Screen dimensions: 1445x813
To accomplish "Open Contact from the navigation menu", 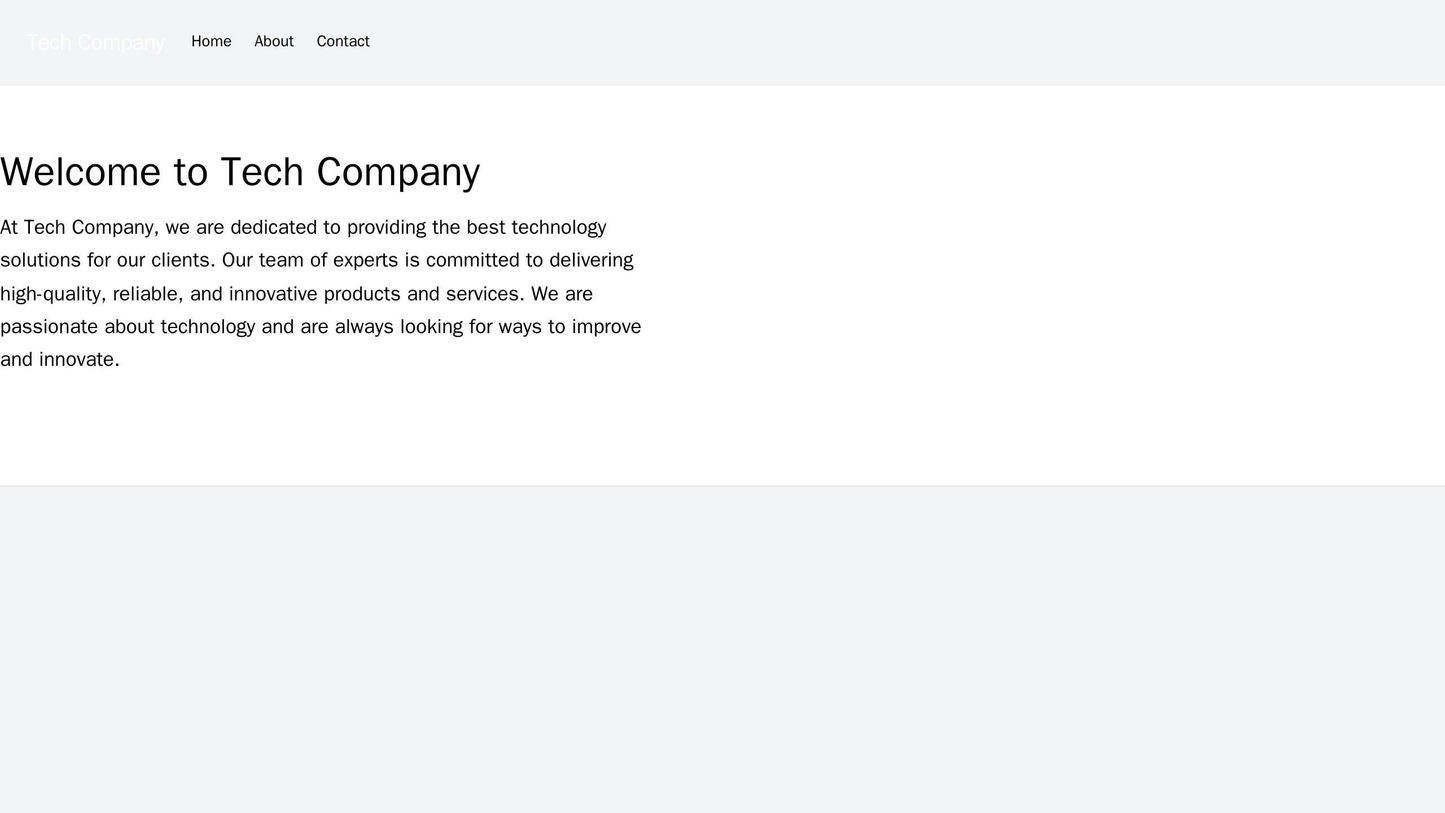I will [343, 41].
